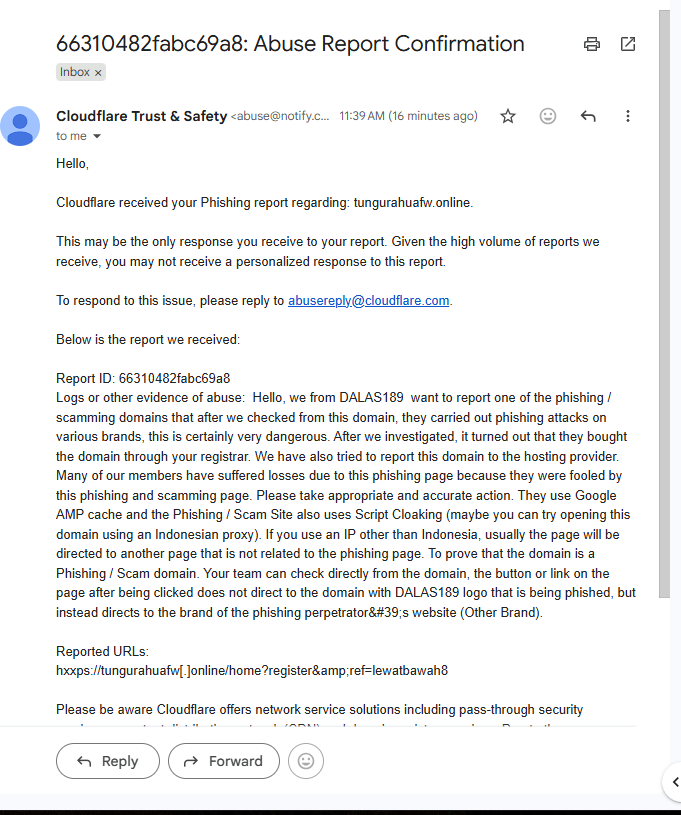Screen dimensions: 681x815
Task: Print this email with the printer icon
Action: (592, 44)
